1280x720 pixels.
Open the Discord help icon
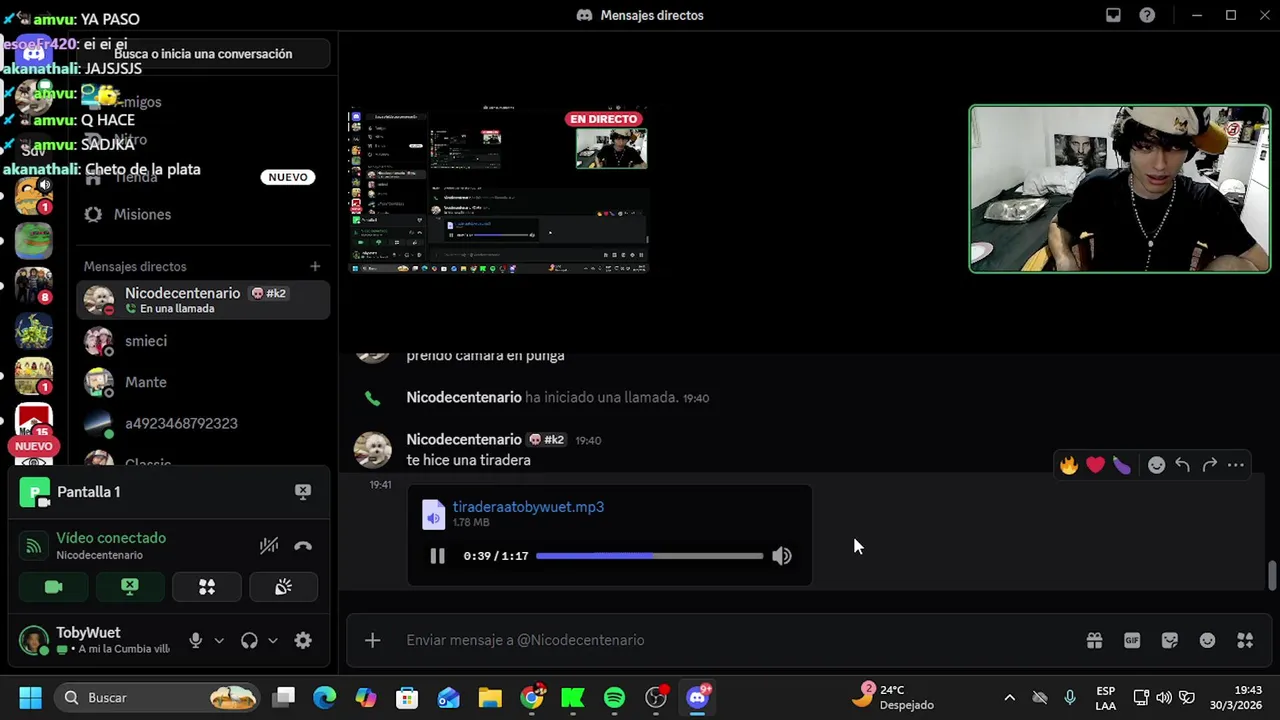click(x=1147, y=15)
